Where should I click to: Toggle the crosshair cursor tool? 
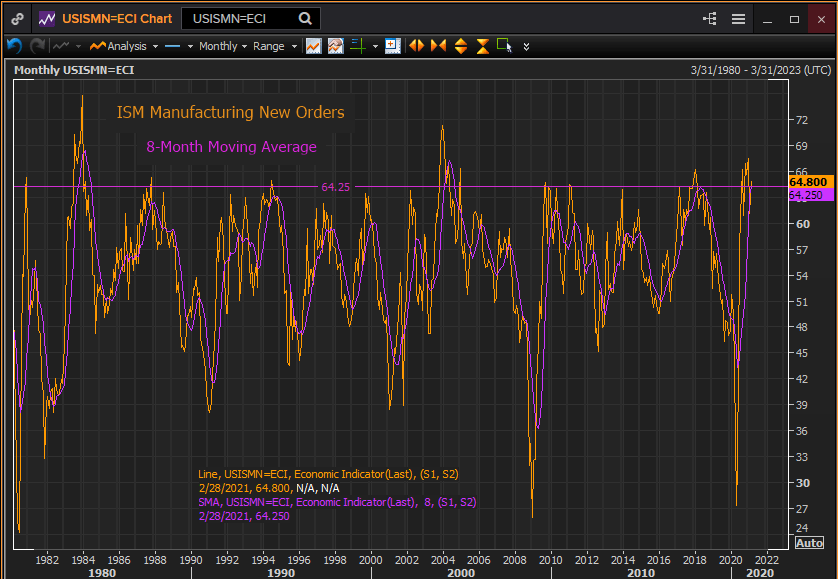point(357,46)
